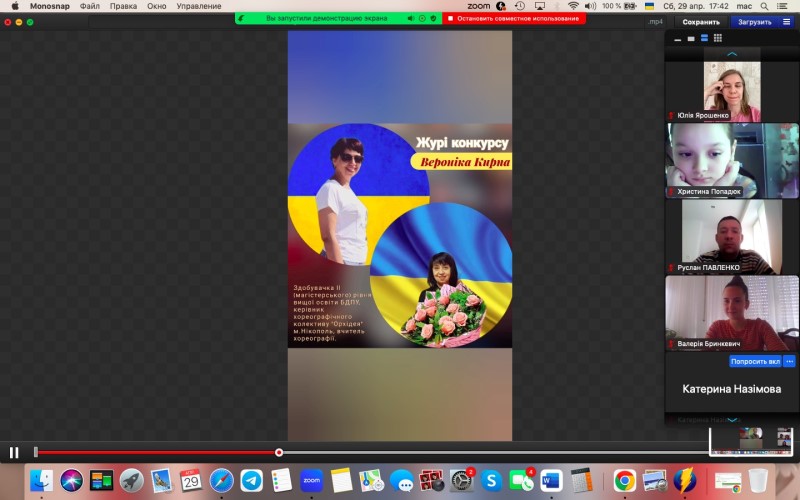Open Notification Center list icon in the menu bar
This screenshot has height=500, width=800.
782,6
